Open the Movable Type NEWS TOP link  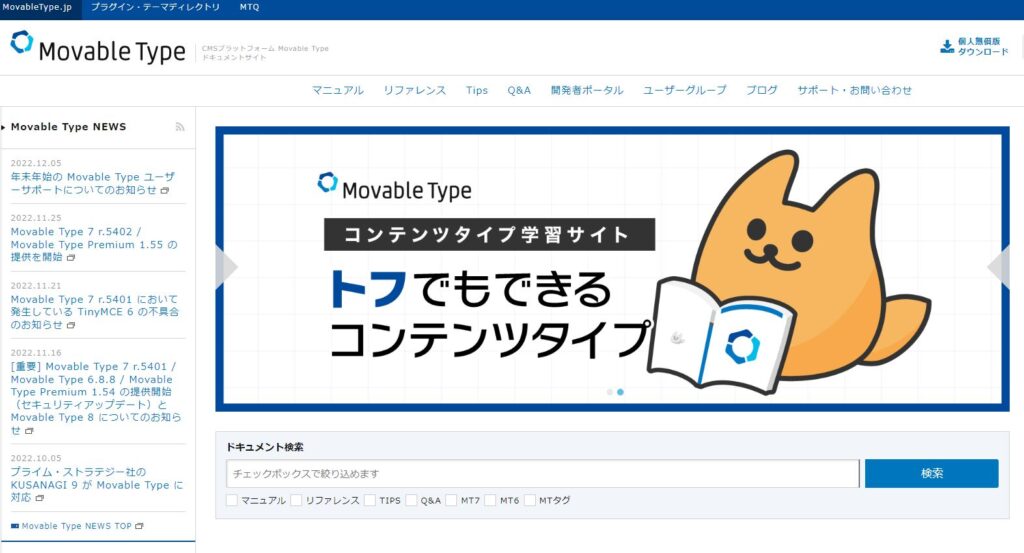[76, 526]
